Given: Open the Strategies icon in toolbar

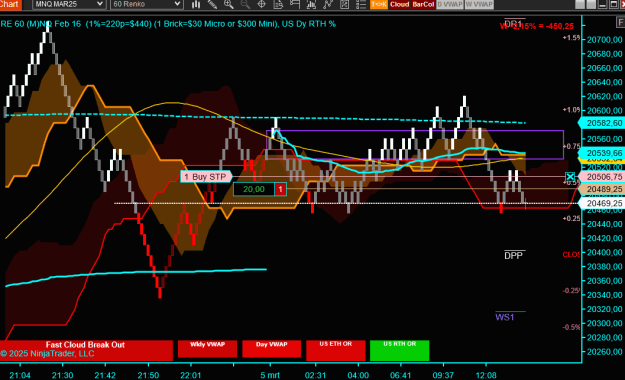Looking at the screenshot, I should click(x=328, y=4).
